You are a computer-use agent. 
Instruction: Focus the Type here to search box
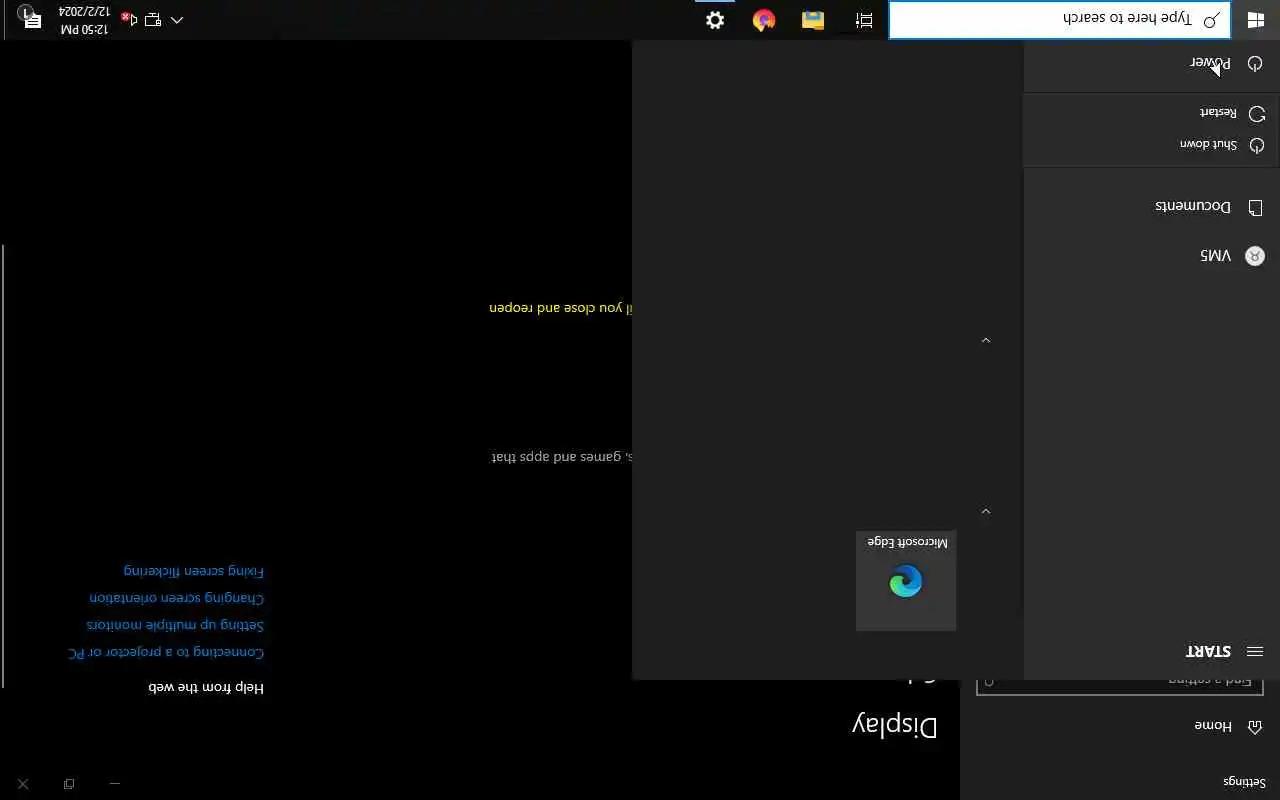tap(1060, 20)
